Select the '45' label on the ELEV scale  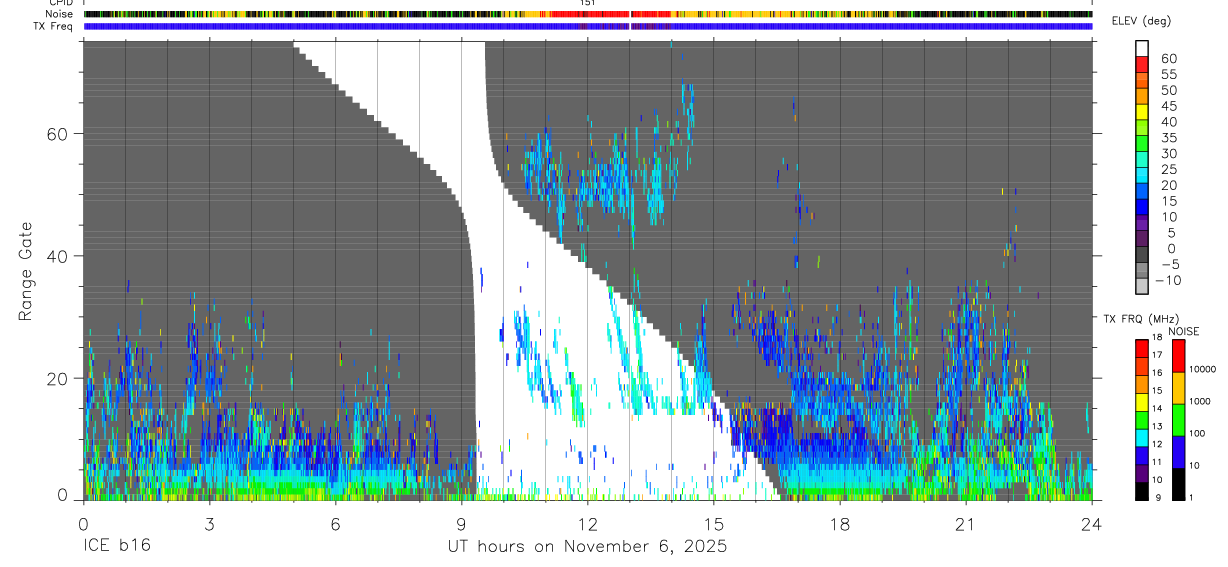1168,105
